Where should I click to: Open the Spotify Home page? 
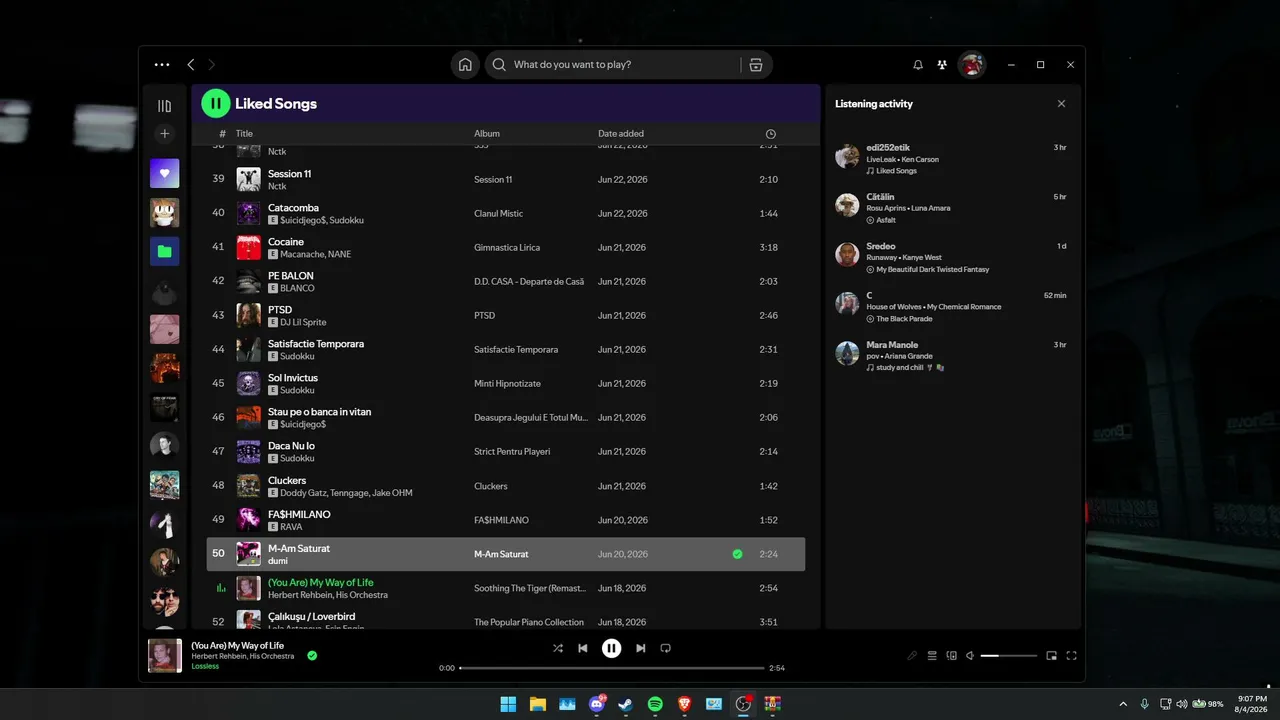tap(465, 64)
